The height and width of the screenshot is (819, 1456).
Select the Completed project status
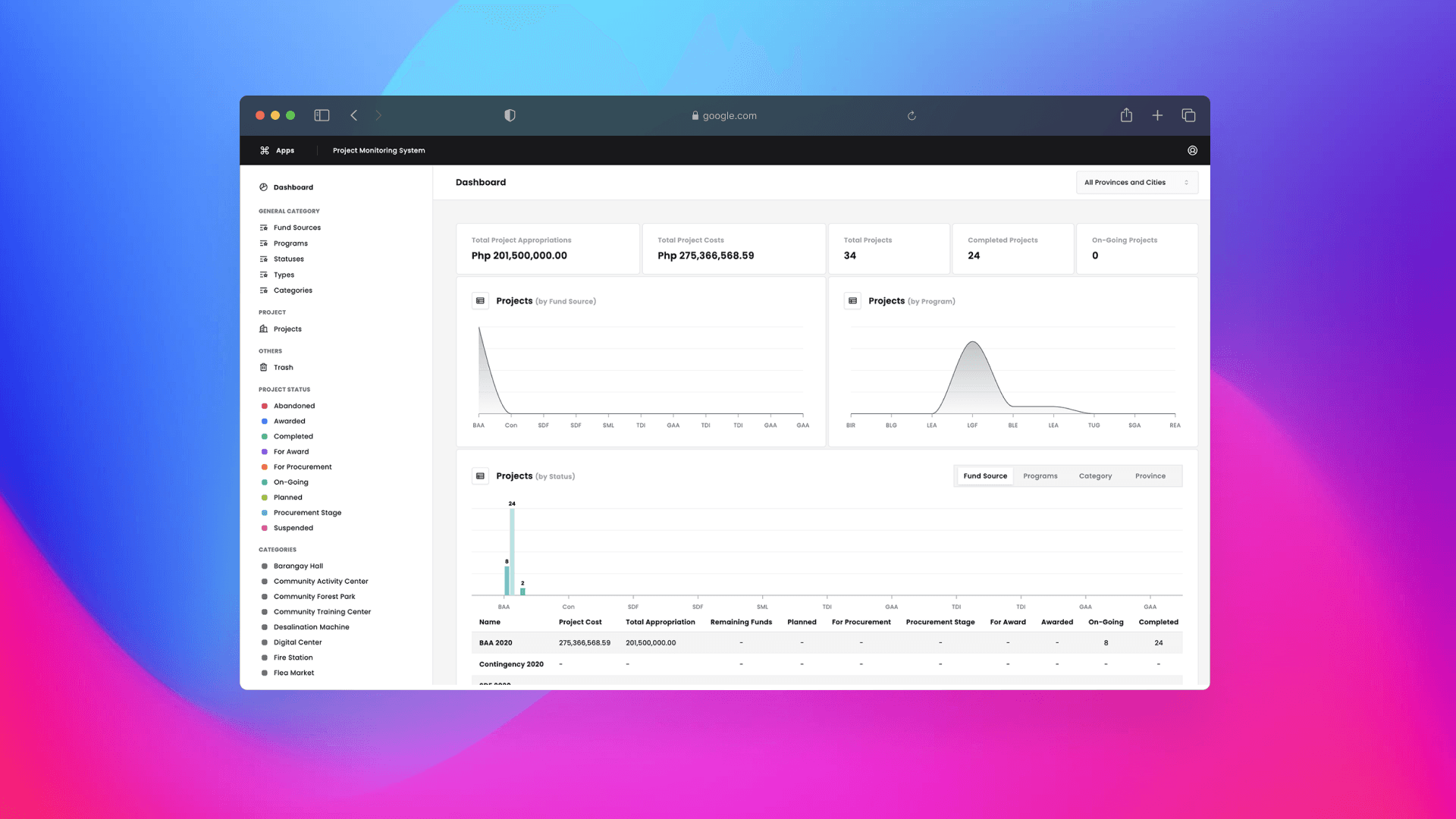click(293, 436)
